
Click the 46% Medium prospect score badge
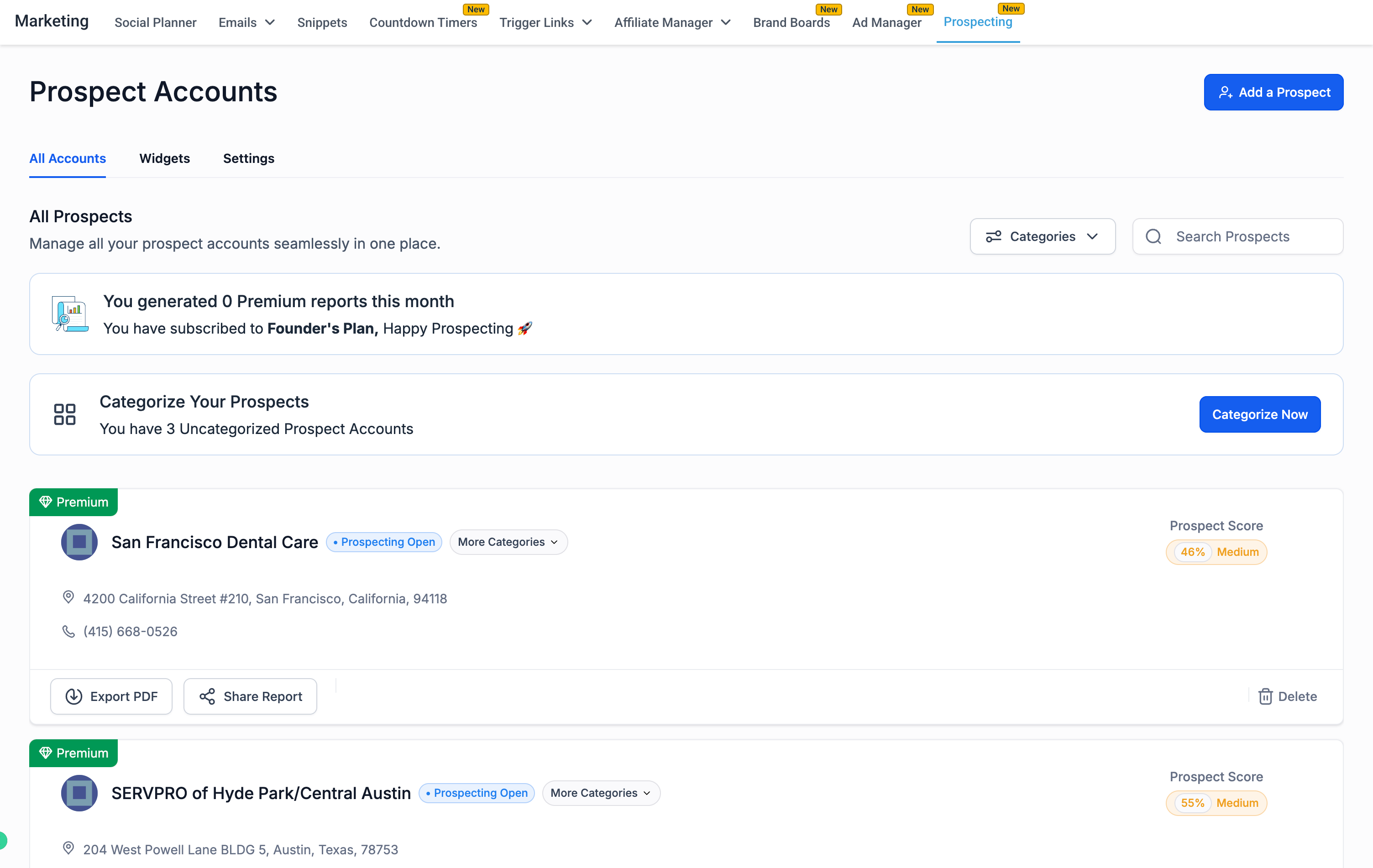point(1216,552)
